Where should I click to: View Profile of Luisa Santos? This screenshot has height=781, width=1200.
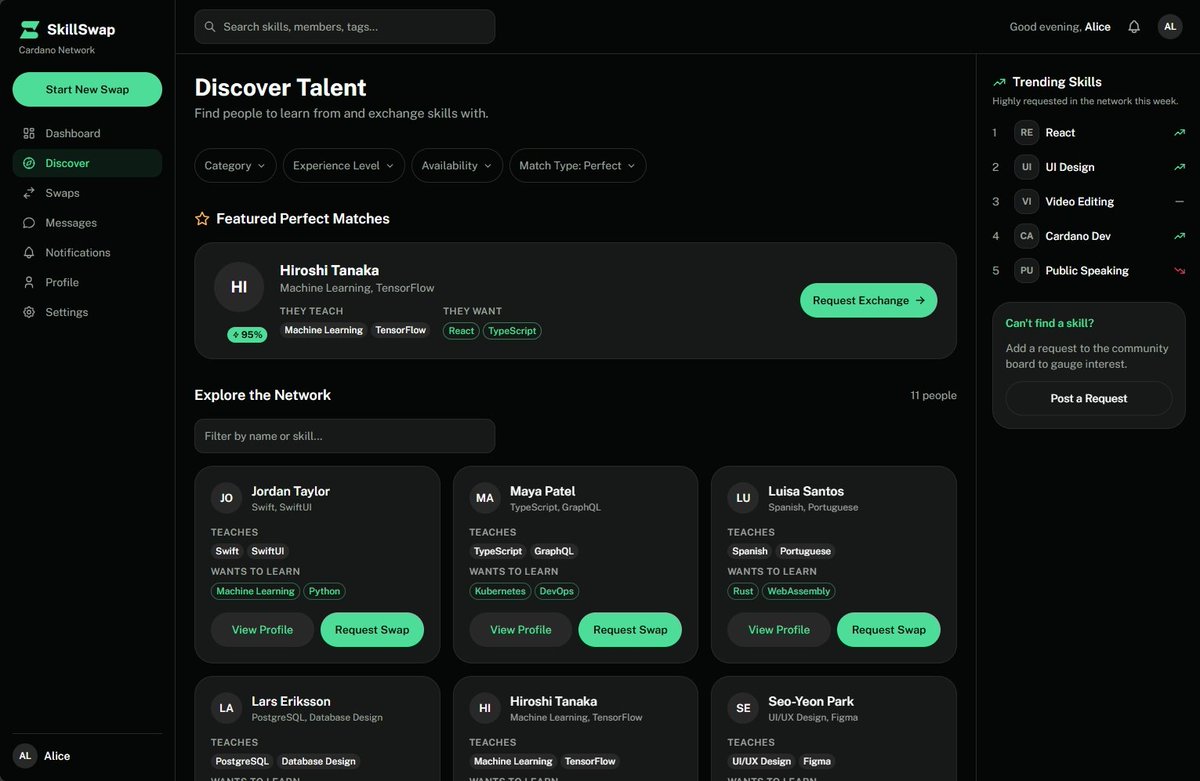[779, 630]
